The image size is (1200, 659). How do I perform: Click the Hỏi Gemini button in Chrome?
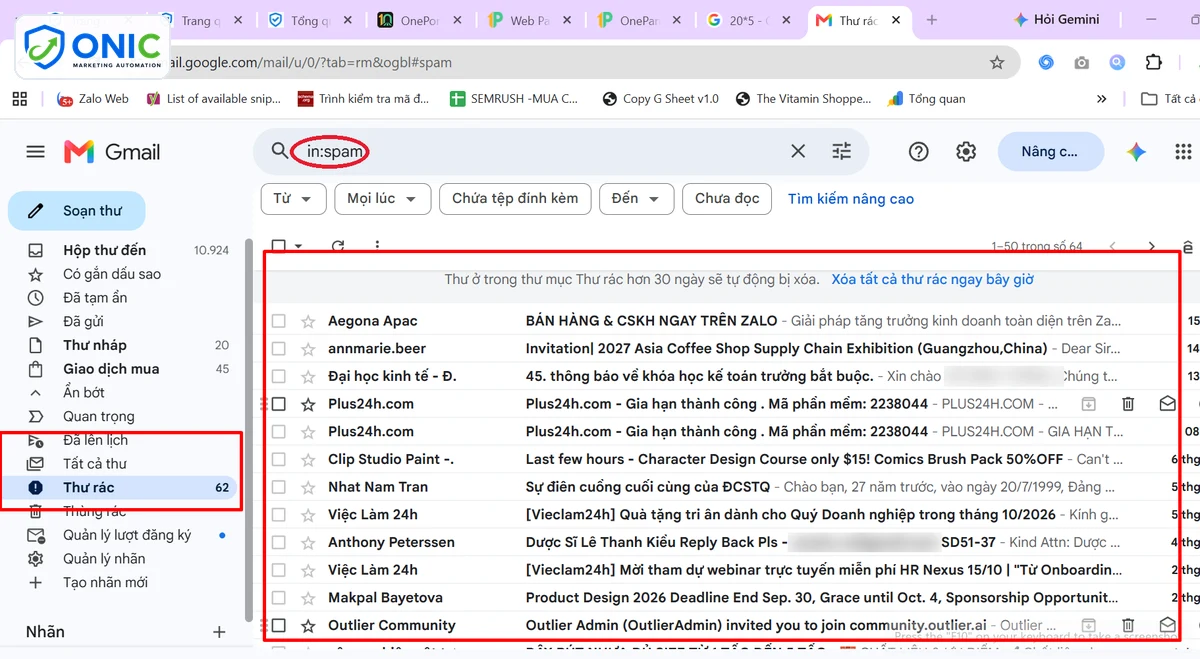[1056, 20]
